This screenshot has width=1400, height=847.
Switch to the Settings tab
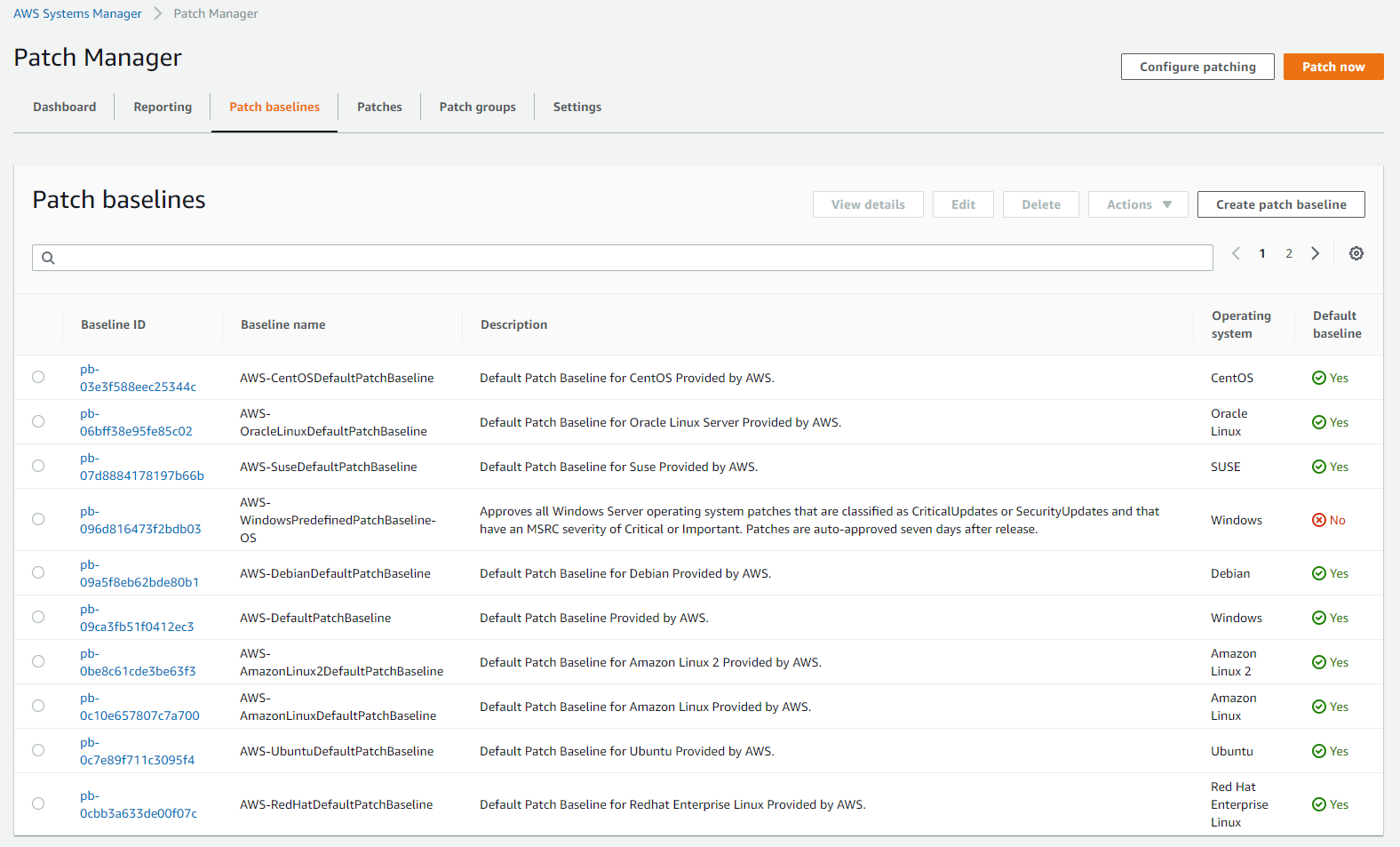pyautogui.click(x=577, y=107)
